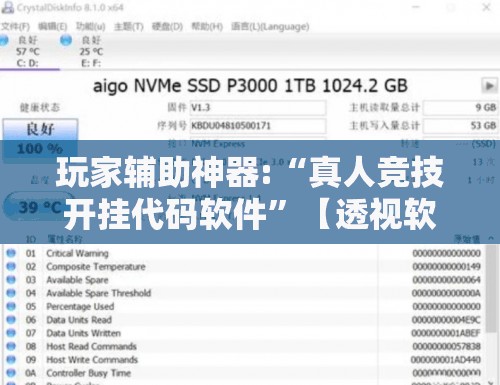Image resolution: width=500 pixels, height=385 pixels.
Task: Click status icon of Host Read Commands row
Action: click(11, 346)
